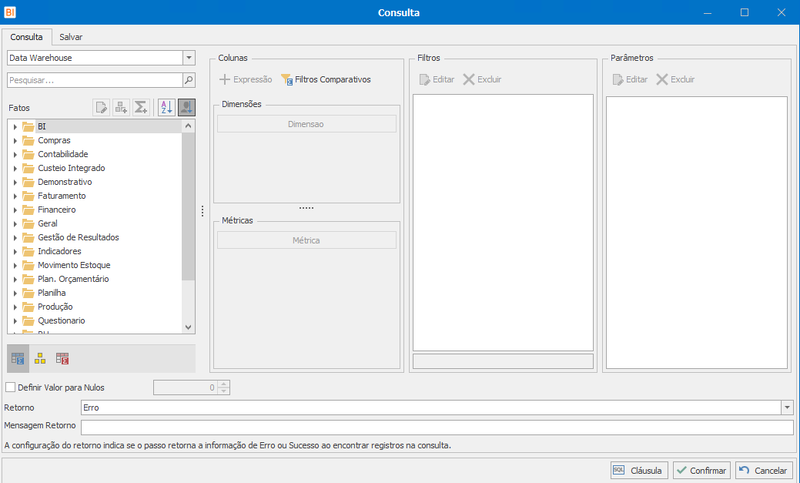Select the Indicadores folder in tree
The image size is (800, 483).
pos(59,251)
